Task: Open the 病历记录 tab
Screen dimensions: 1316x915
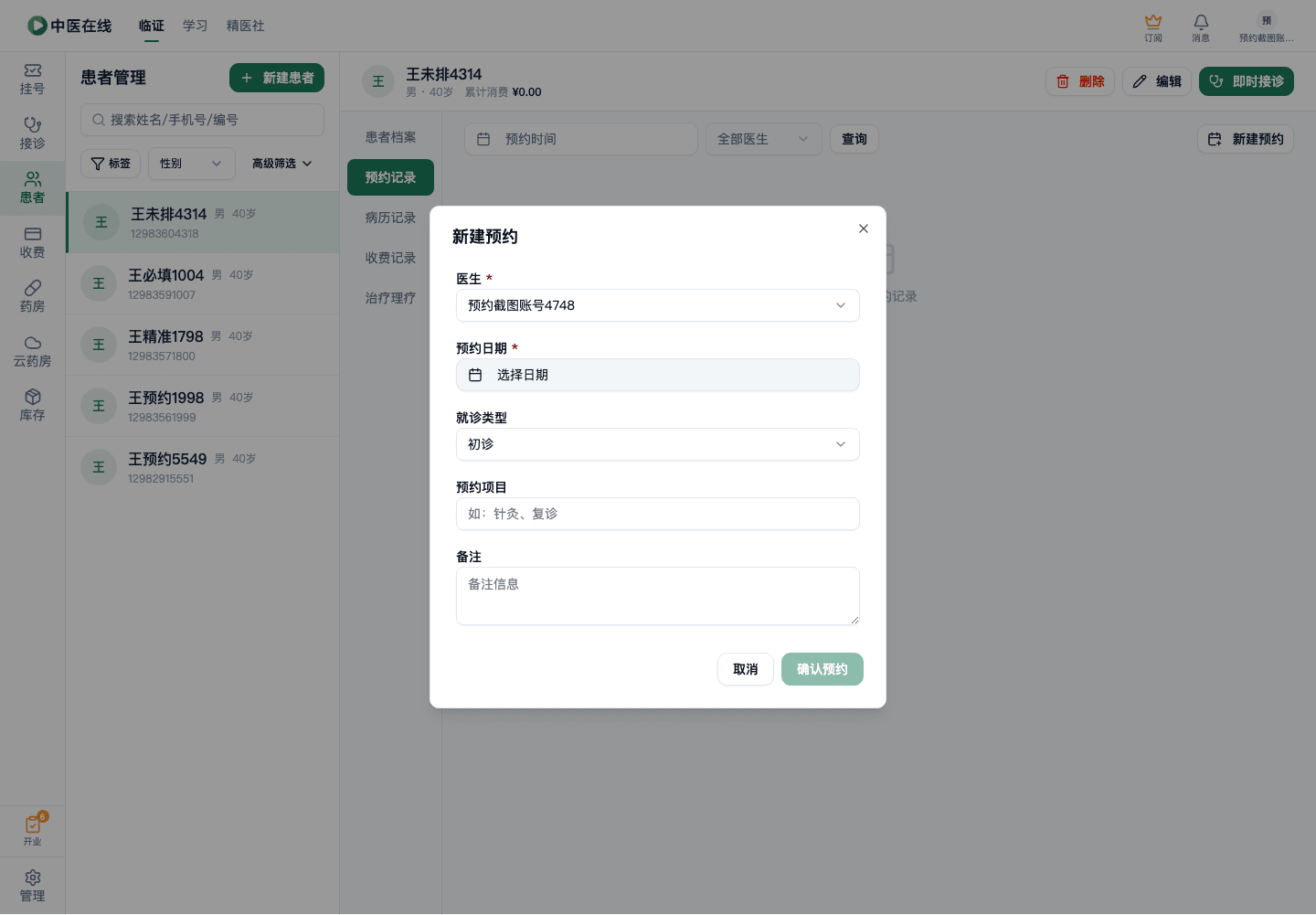Action: click(x=390, y=218)
